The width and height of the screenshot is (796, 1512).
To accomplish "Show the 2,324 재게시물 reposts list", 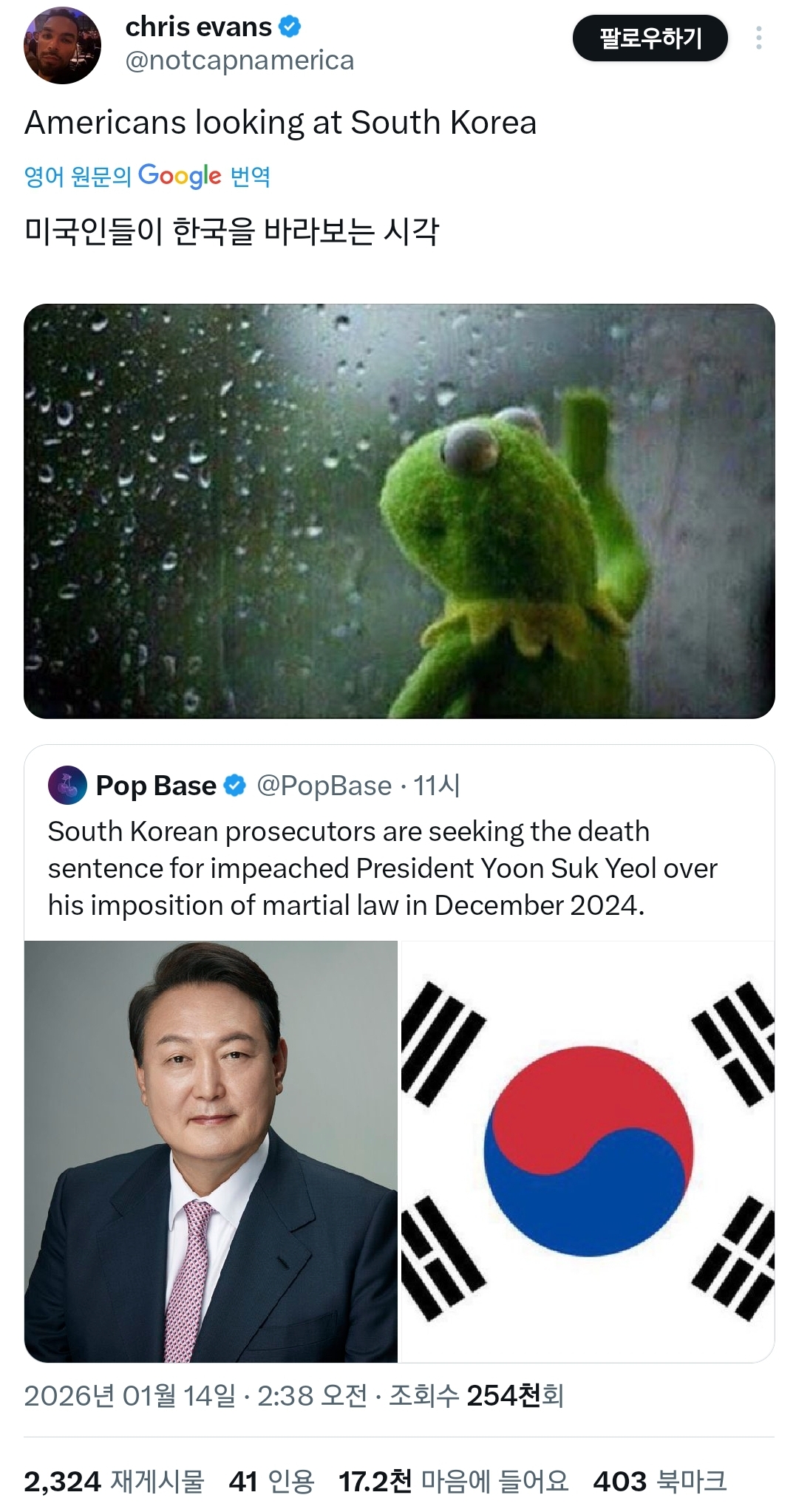I will (114, 1482).
